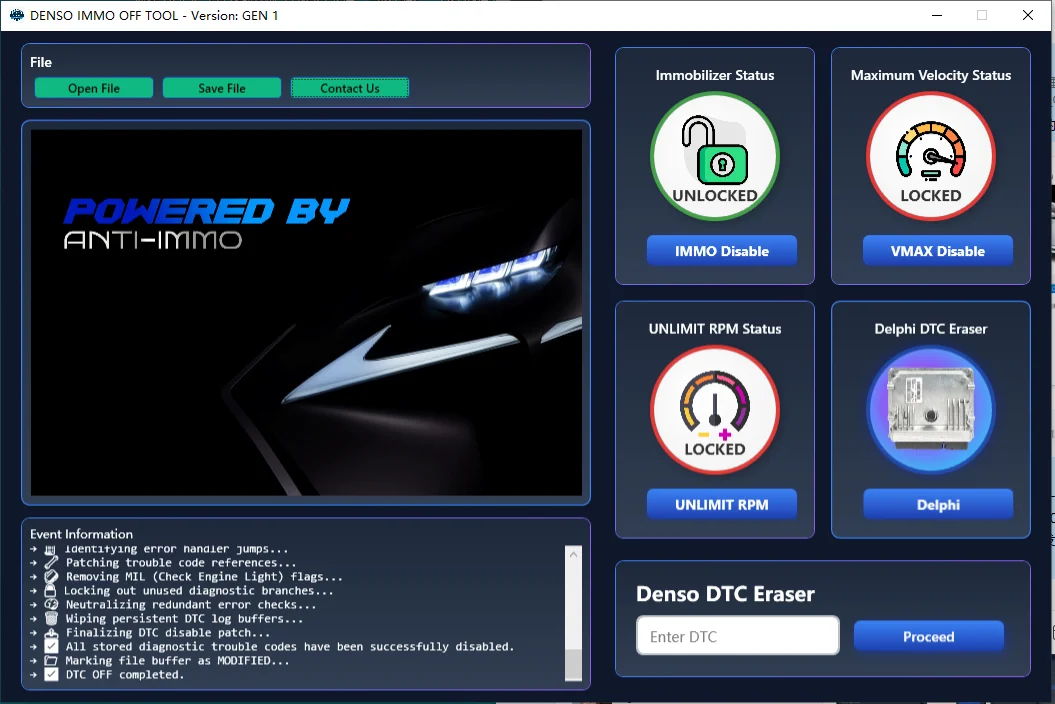Click the Event Information scrollbar up arrow
The height and width of the screenshot is (704, 1055).
(x=573, y=555)
